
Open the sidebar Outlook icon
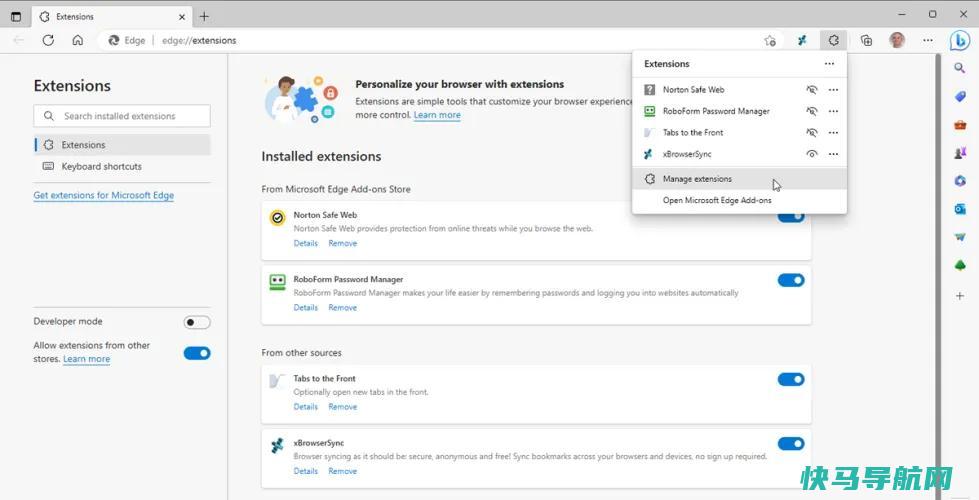(960, 209)
